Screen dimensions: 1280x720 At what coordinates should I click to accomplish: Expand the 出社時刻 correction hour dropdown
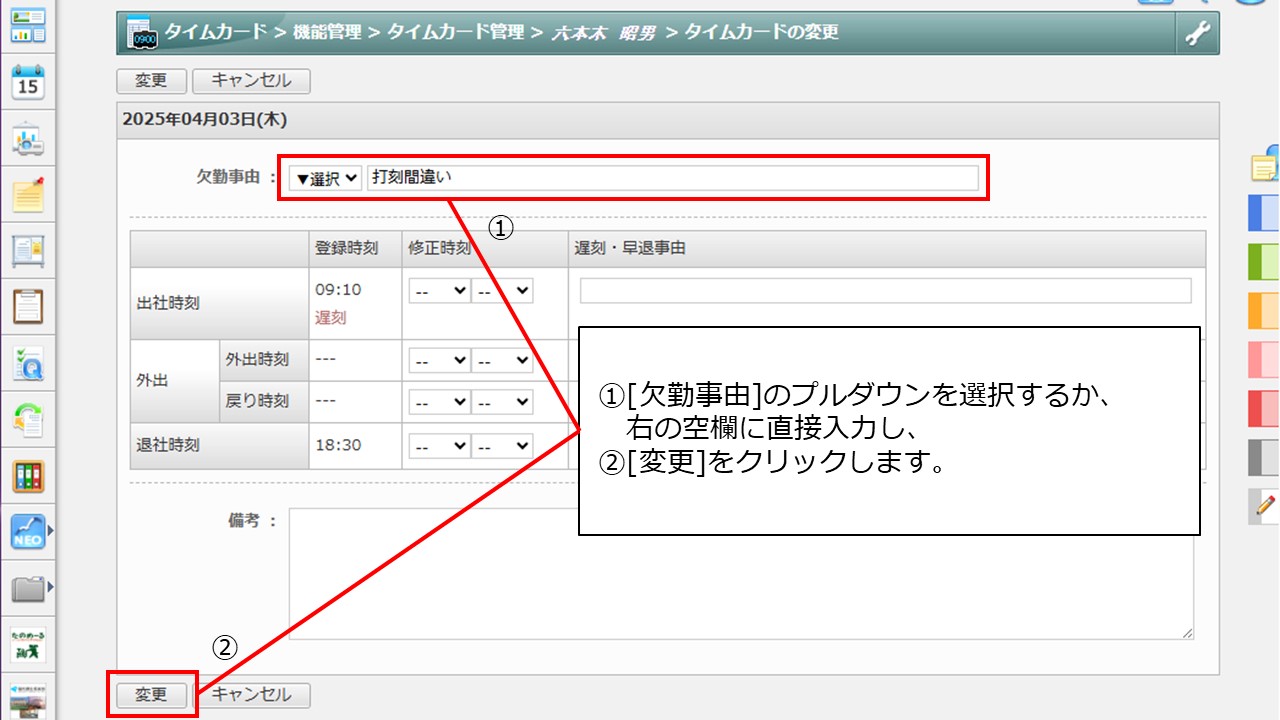tap(439, 291)
